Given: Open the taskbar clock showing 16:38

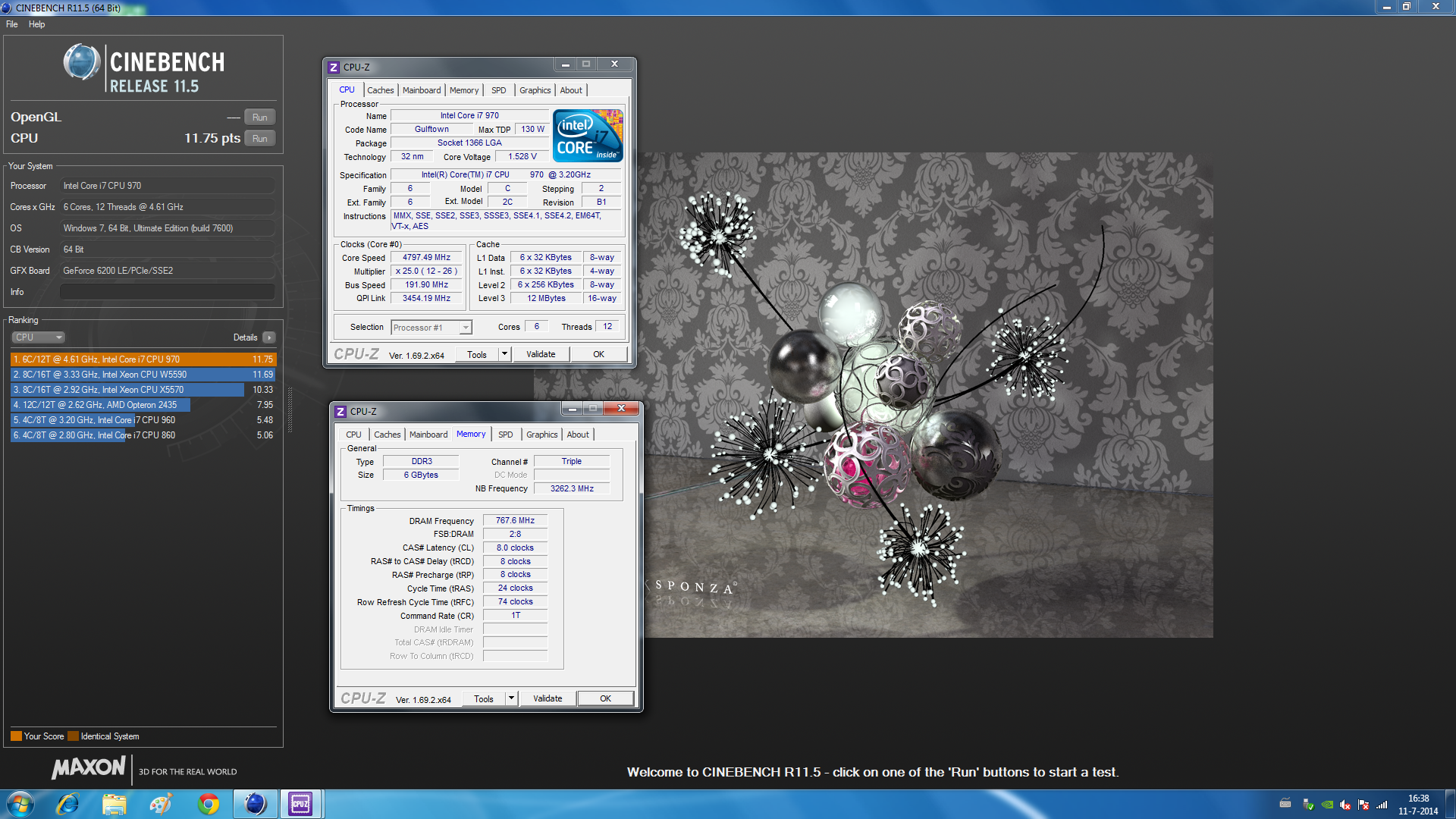Looking at the screenshot, I should pyautogui.click(x=1418, y=805).
